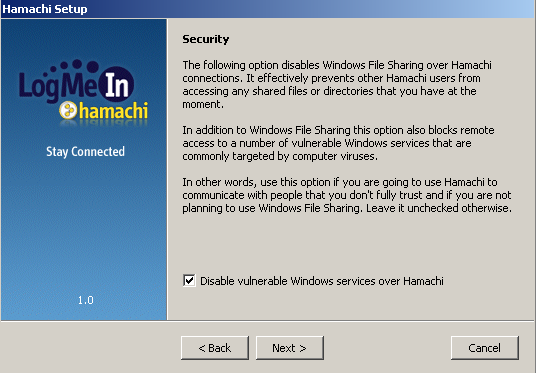Click the dotted arc above the LogMeIn logo
This screenshot has height=373, width=536.
coord(71,66)
